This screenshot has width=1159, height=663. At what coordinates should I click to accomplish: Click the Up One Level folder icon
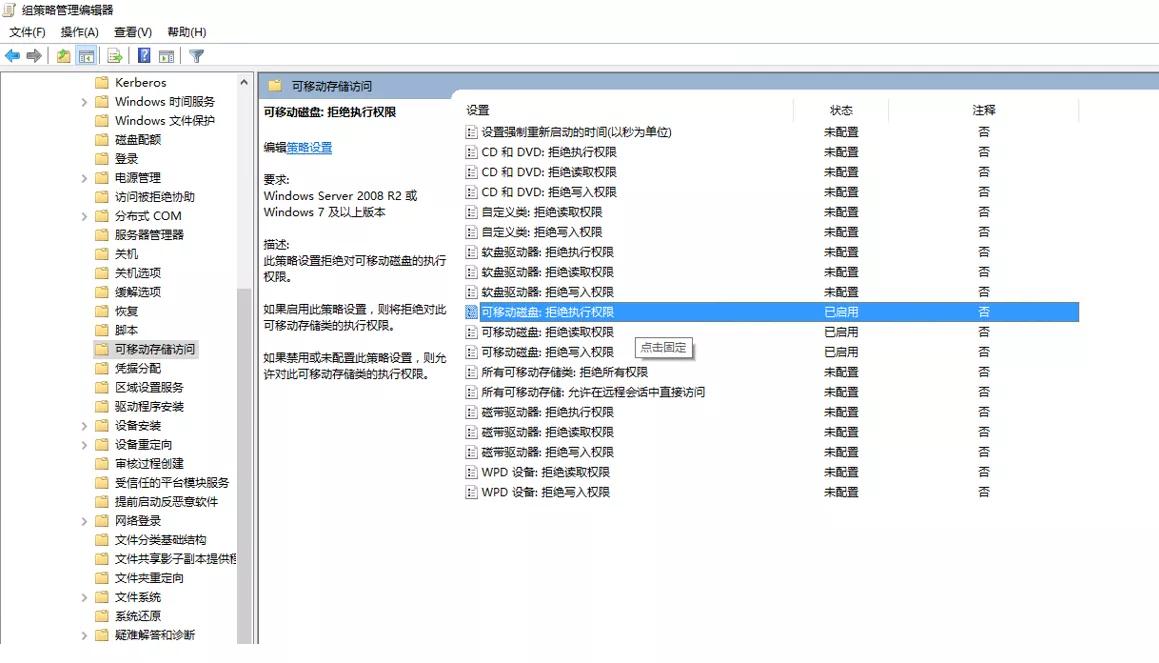(x=63, y=56)
